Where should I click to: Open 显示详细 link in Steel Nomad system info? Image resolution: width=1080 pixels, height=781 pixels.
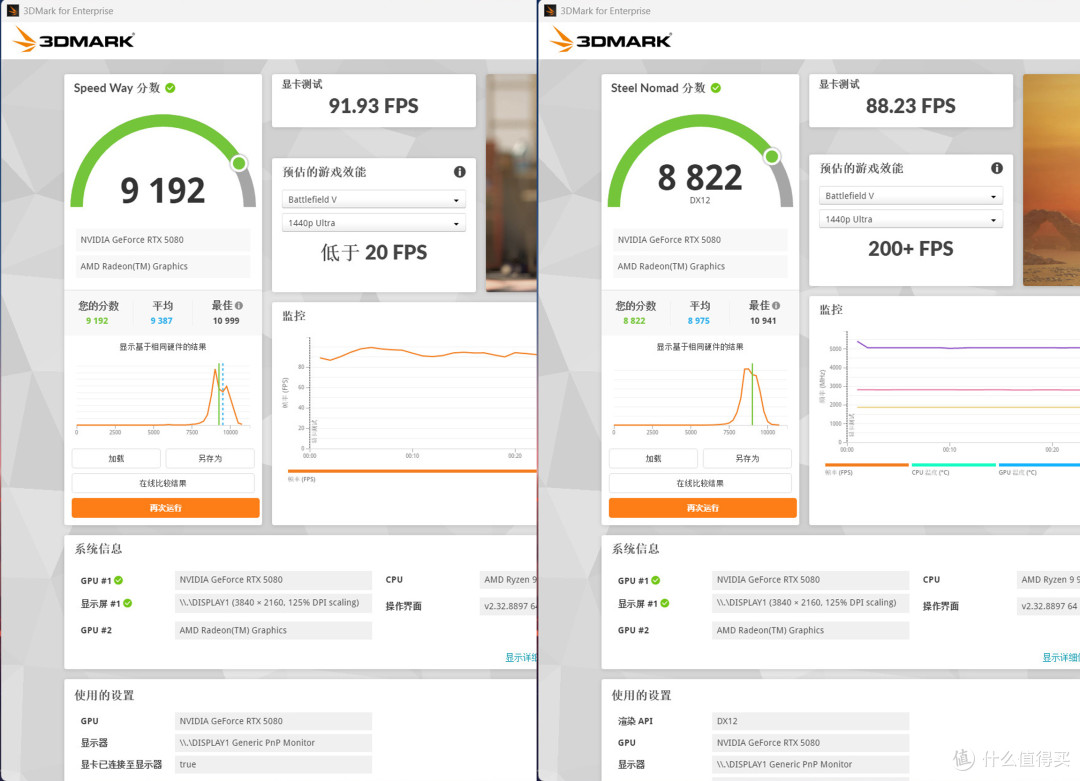(1060, 658)
